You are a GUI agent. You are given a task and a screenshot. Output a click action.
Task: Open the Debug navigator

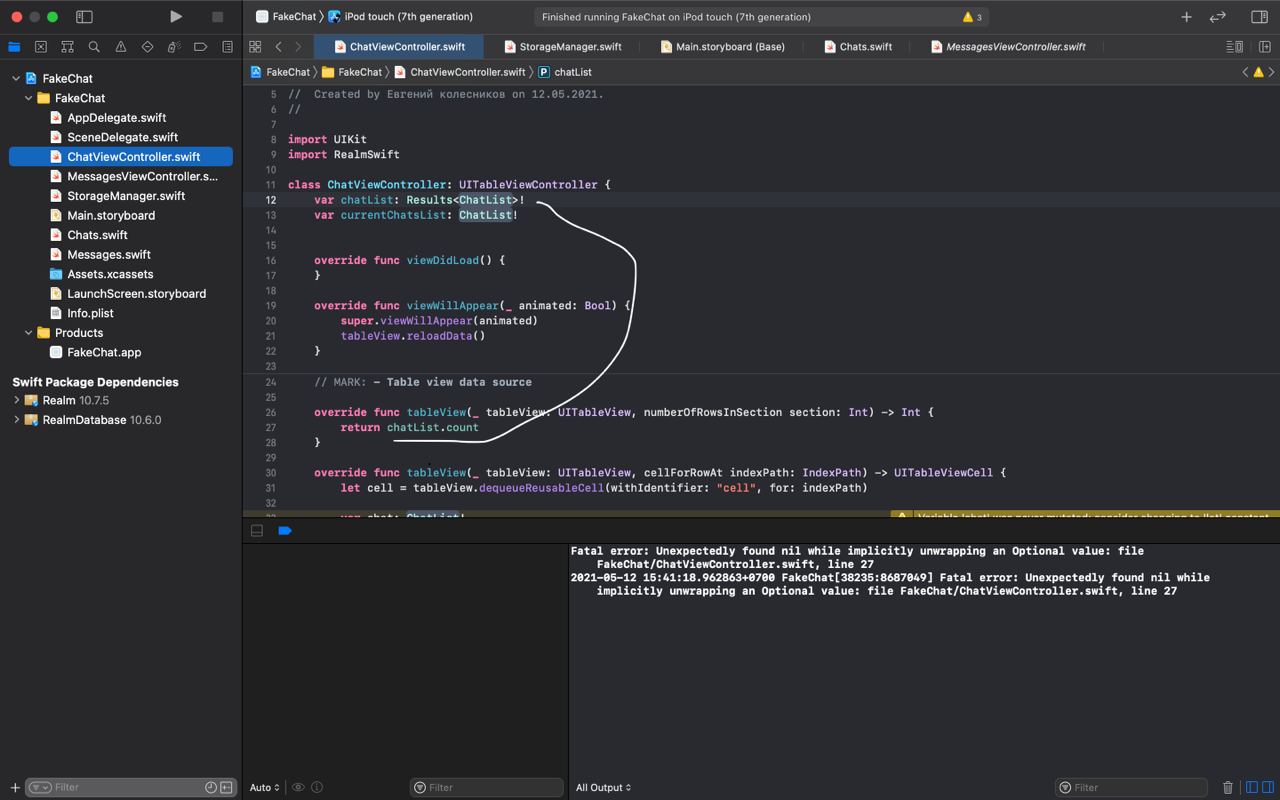click(x=174, y=47)
